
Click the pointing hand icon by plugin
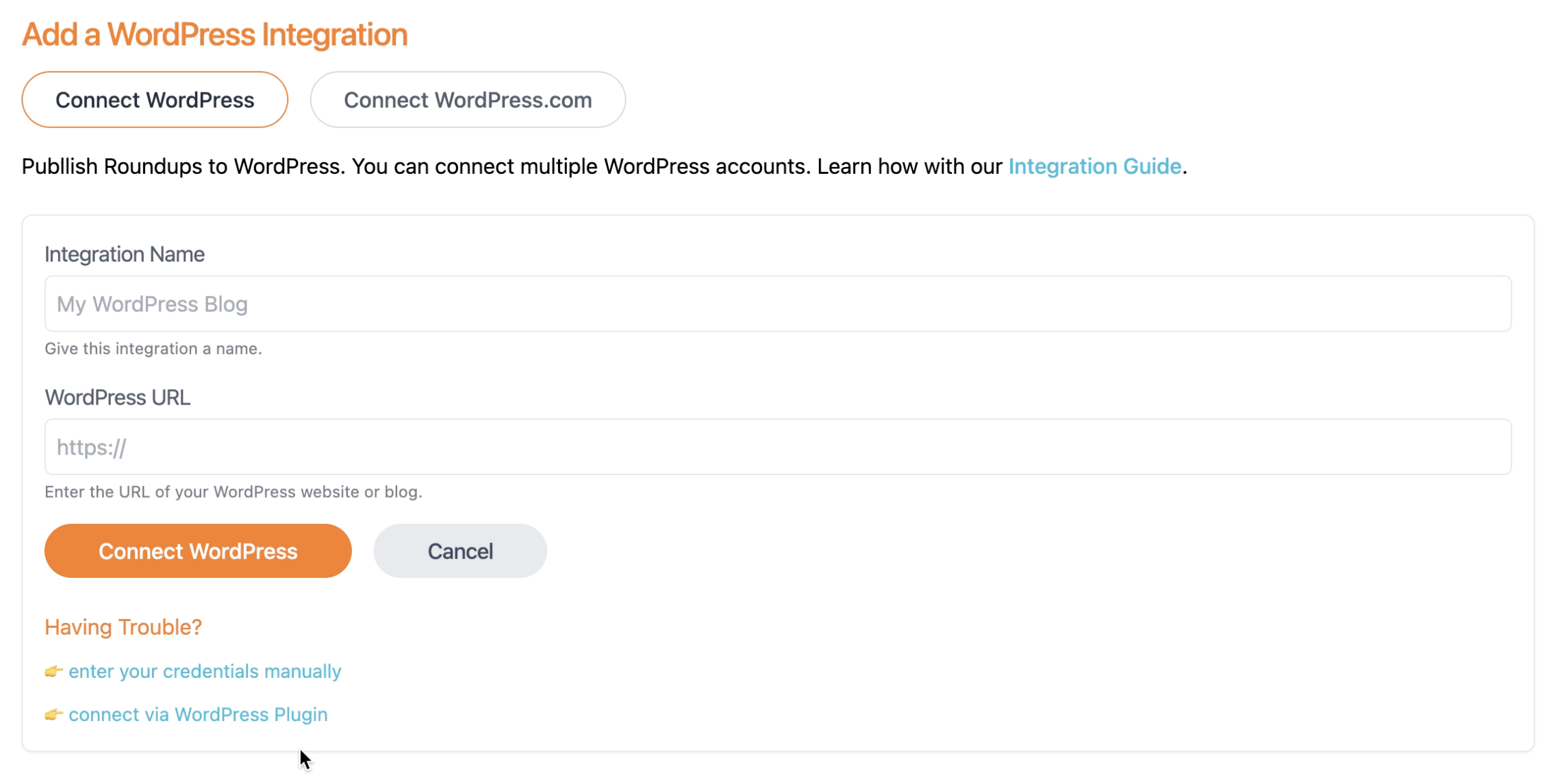coord(53,713)
